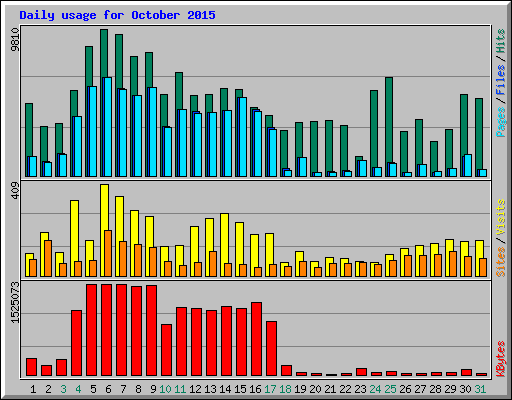Click the red KBytes bar for day 10

(x=167, y=350)
